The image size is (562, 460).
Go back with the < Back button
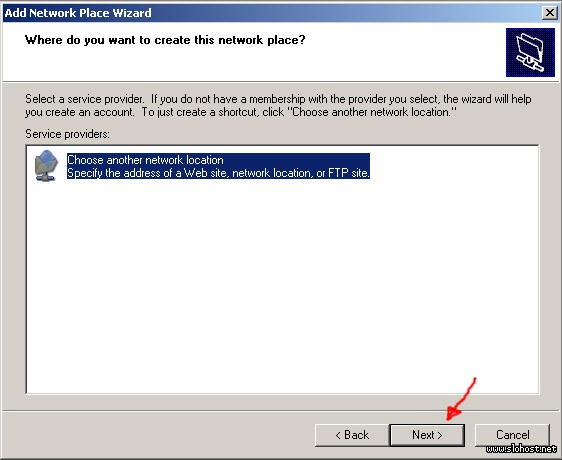point(352,435)
